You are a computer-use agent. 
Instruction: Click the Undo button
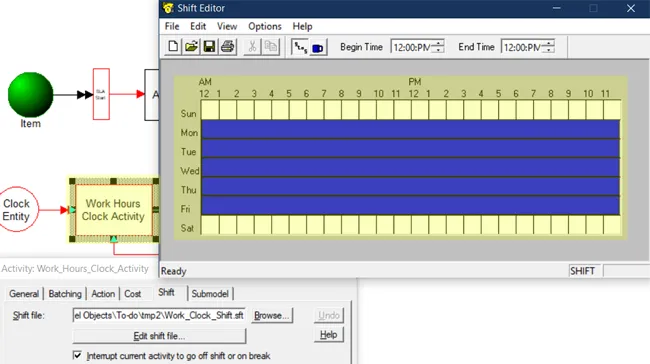tap(329, 315)
